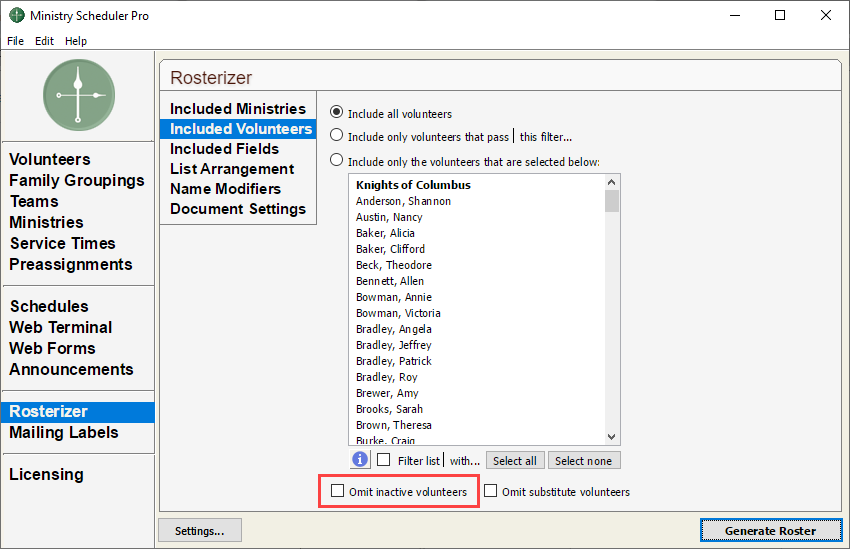Screen dimensions: 850x549
Task: Open the Document Settings section
Action: tap(238, 209)
